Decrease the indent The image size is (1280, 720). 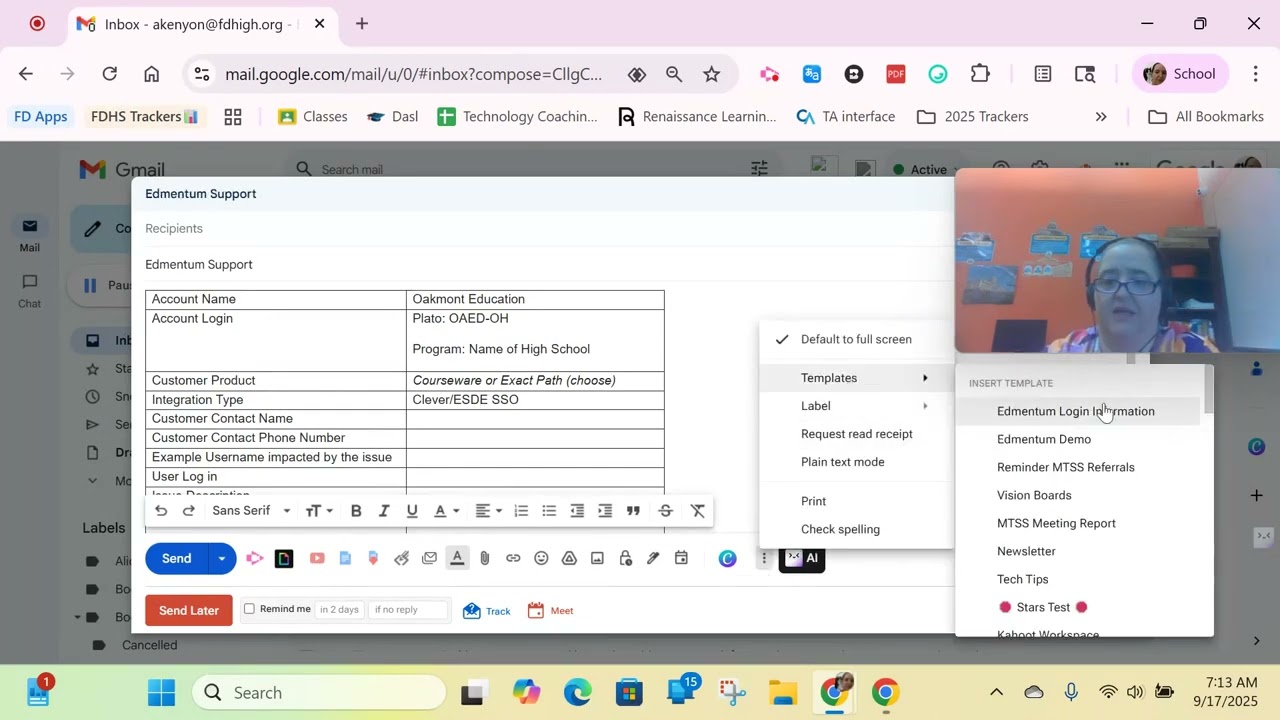(x=577, y=511)
